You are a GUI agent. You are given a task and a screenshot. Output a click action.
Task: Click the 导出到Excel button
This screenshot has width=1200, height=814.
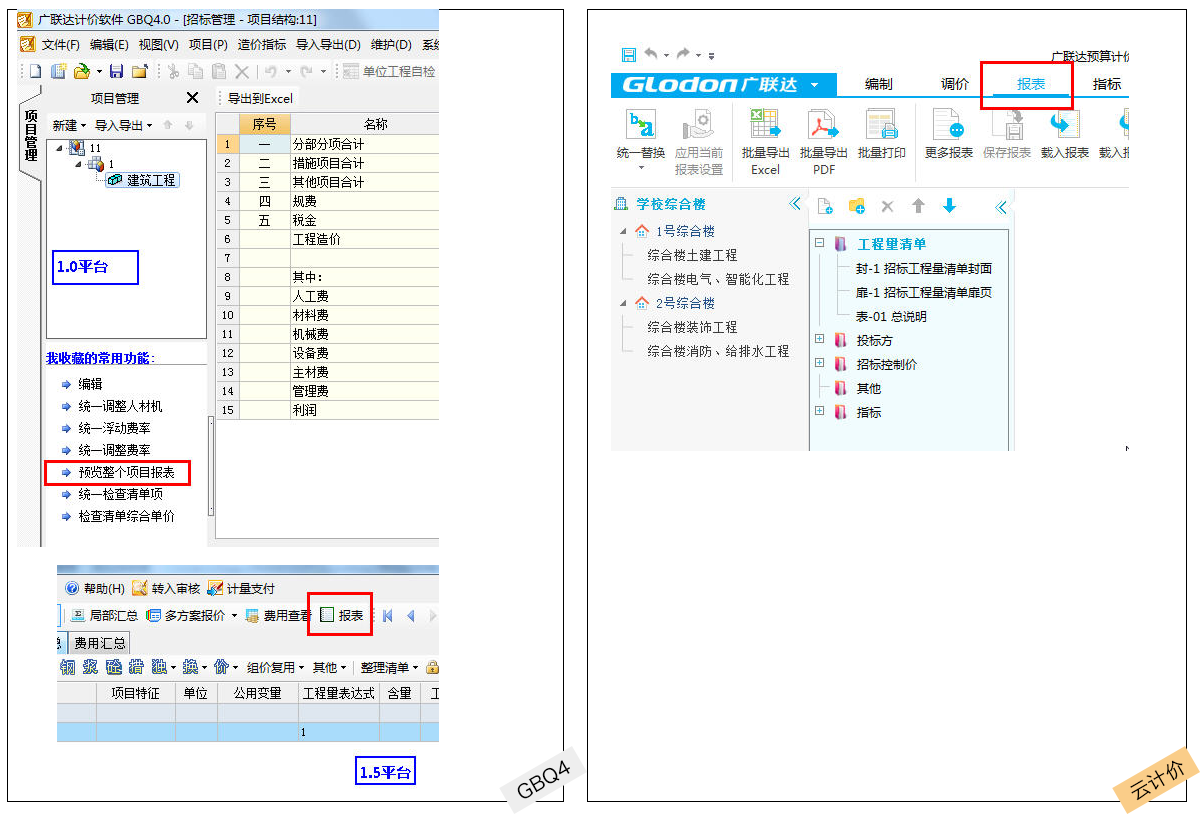click(x=259, y=98)
